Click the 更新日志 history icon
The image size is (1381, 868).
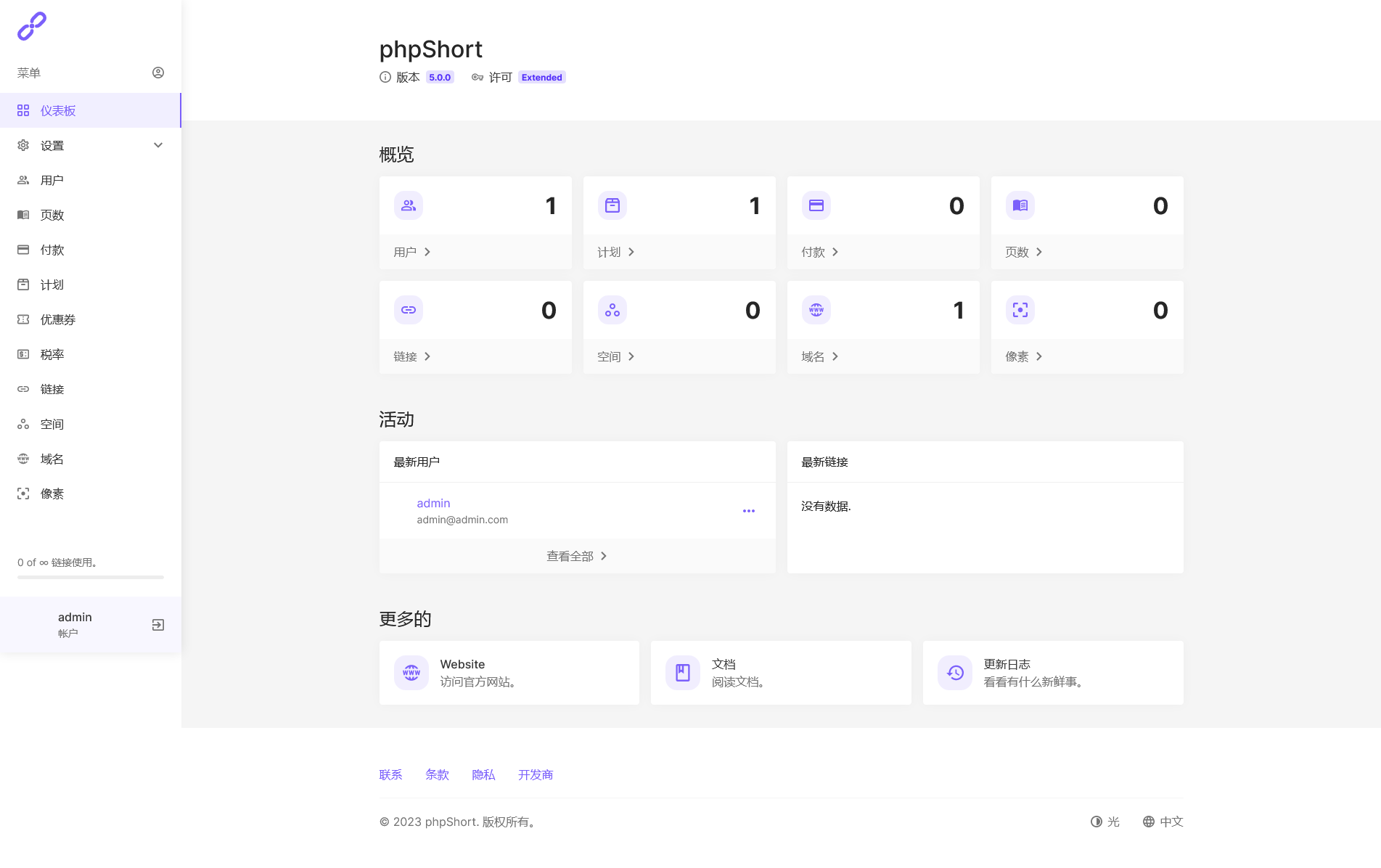click(x=955, y=673)
